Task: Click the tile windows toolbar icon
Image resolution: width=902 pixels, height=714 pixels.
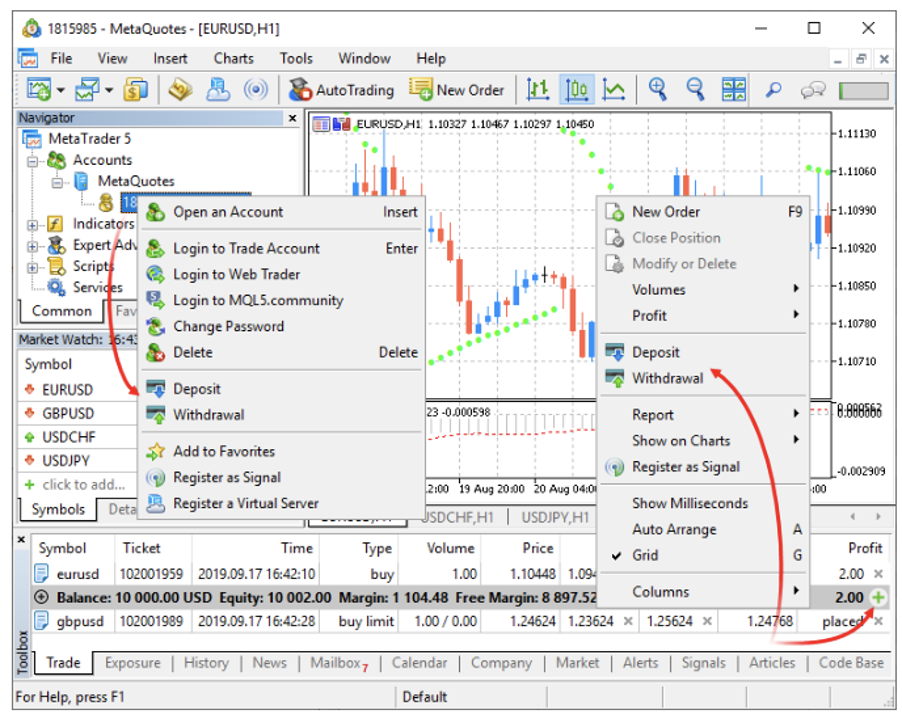Action: point(734,90)
